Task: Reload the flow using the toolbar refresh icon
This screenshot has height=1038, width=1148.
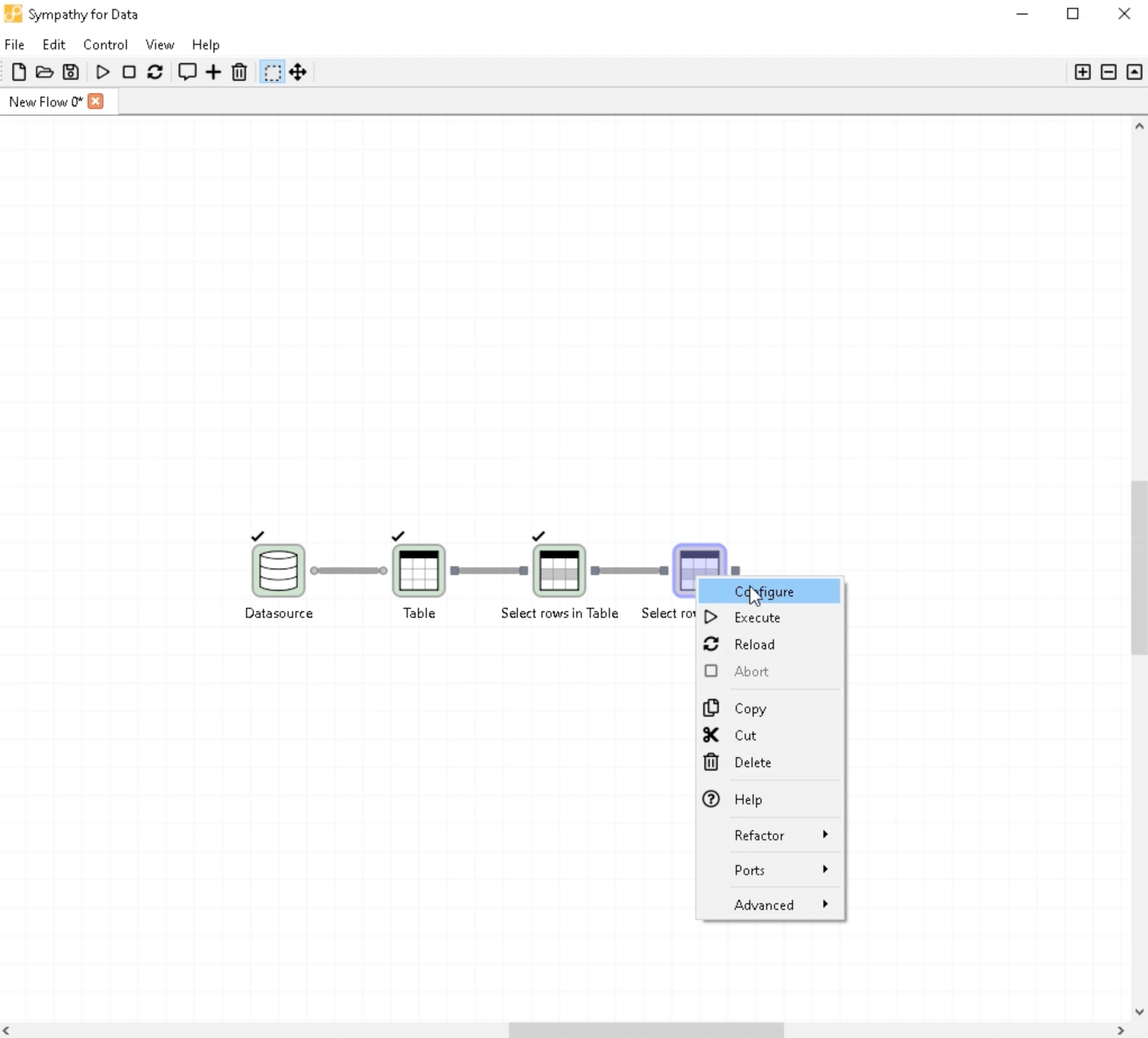Action: (155, 72)
